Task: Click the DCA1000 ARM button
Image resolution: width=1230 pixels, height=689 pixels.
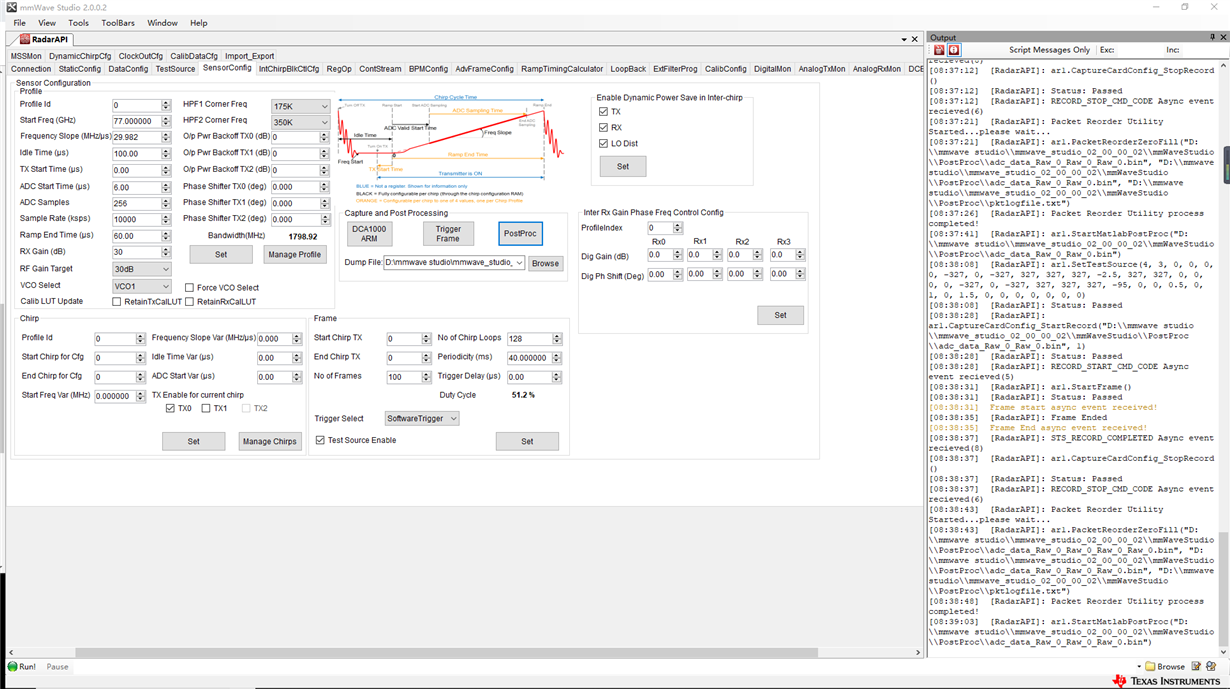Action: pos(369,234)
